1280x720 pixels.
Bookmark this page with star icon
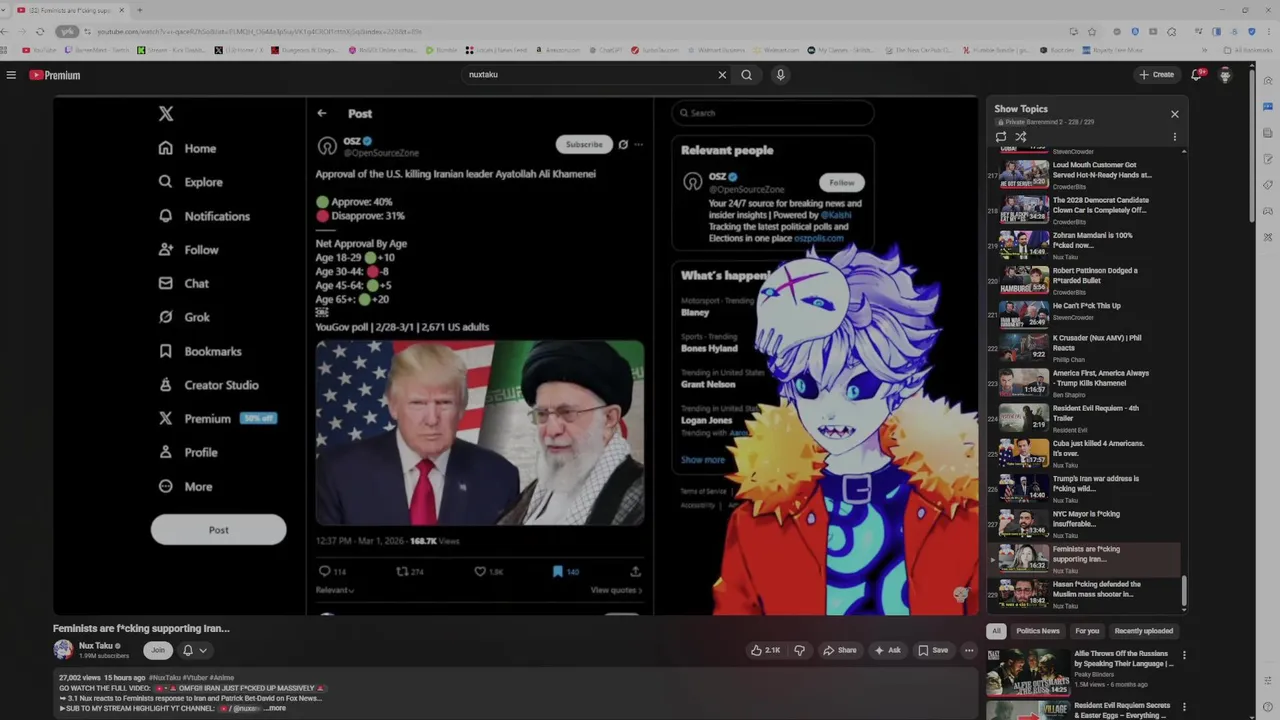click(1092, 31)
